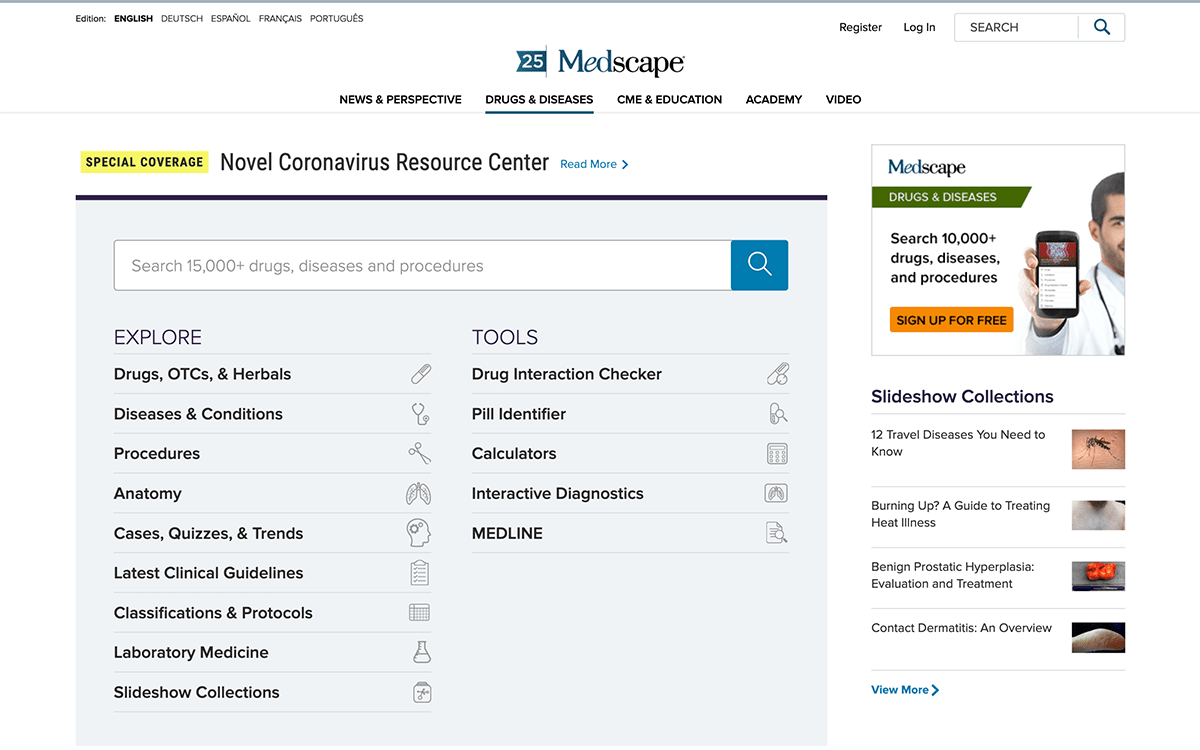Click the calculator icon beside Calculators
The width and height of the screenshot is (1200, 750).
tap(777, 454)
